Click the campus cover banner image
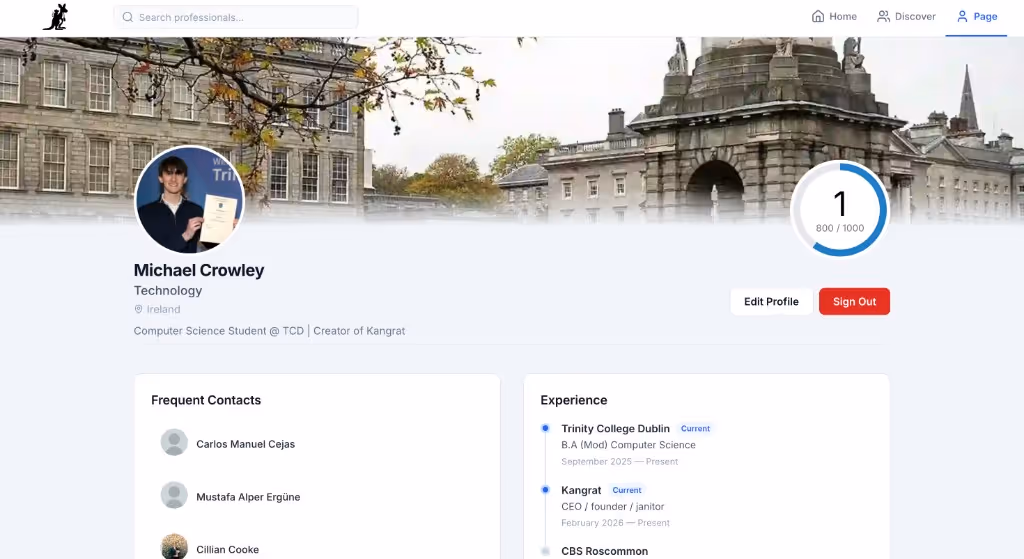The height and width of the screenshot is (559, 1024). (x=512, y=131)
